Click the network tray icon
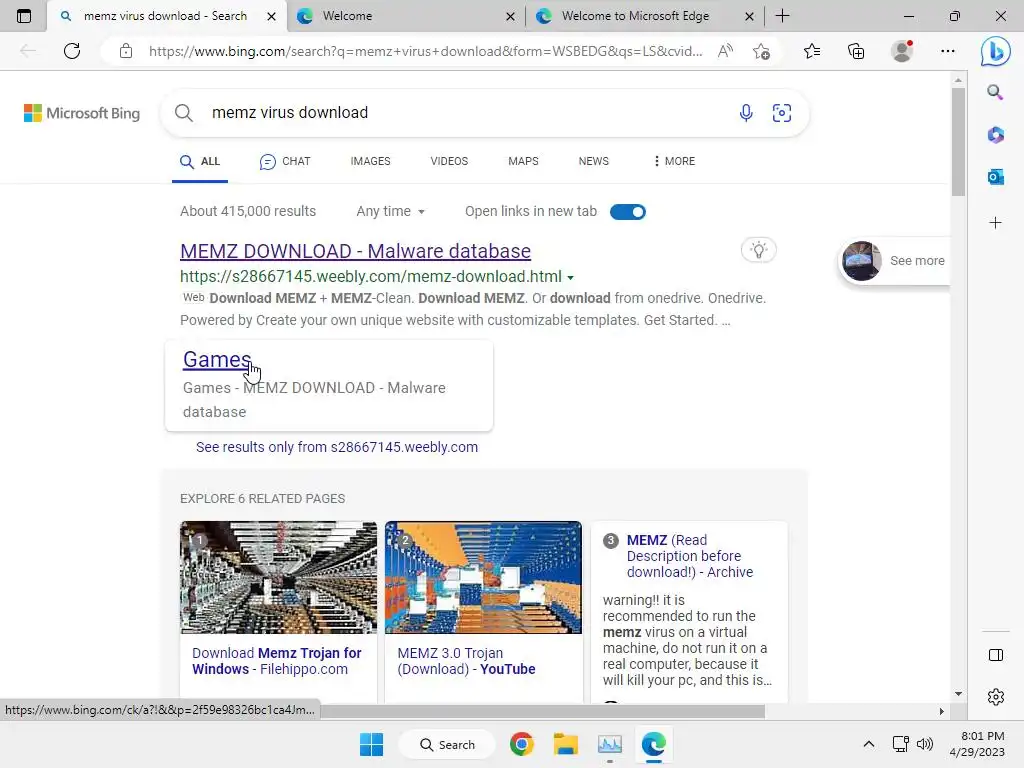 (x=900, y=744)
